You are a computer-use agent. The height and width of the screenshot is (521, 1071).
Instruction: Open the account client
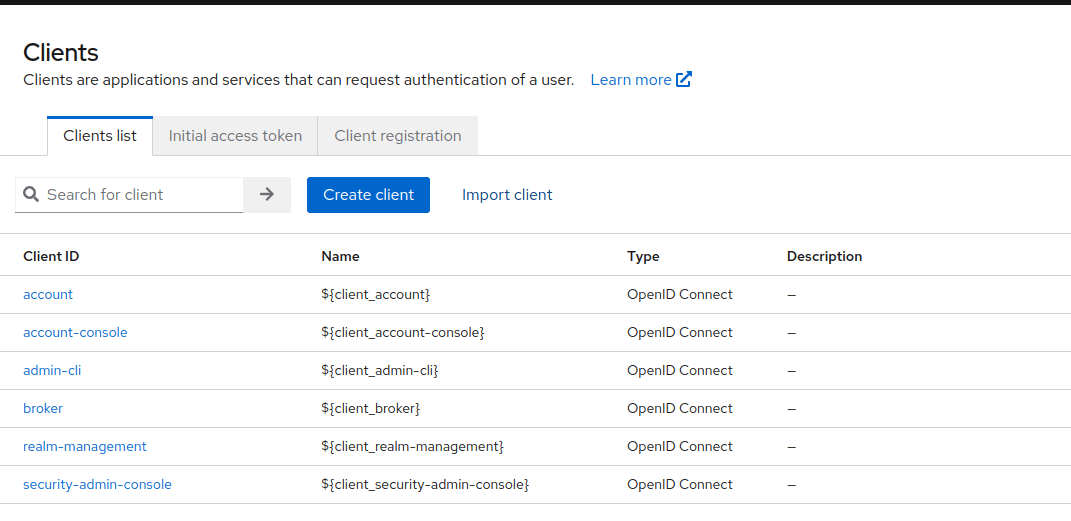point(48,295)
